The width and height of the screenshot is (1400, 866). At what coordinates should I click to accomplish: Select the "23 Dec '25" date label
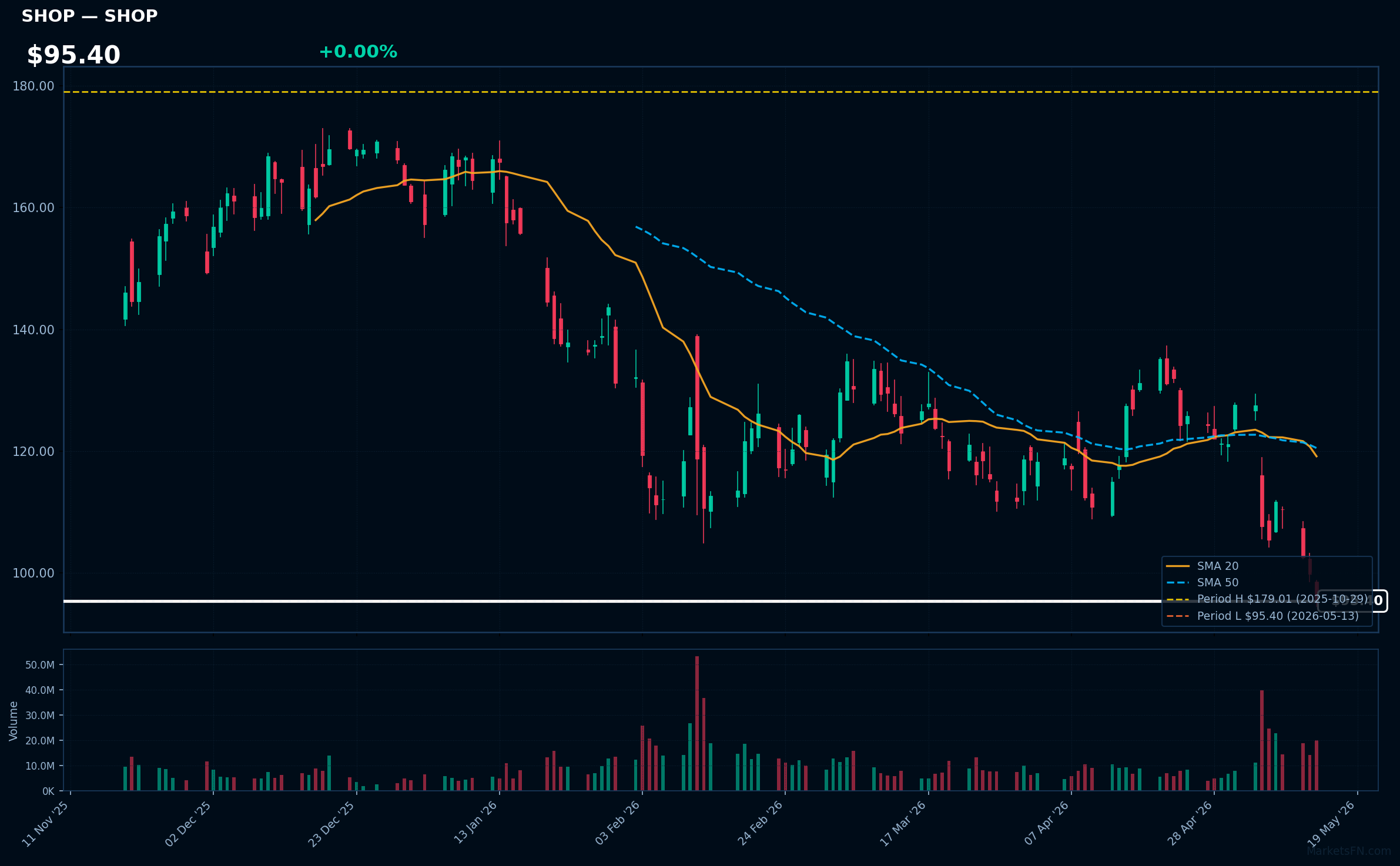332,824
